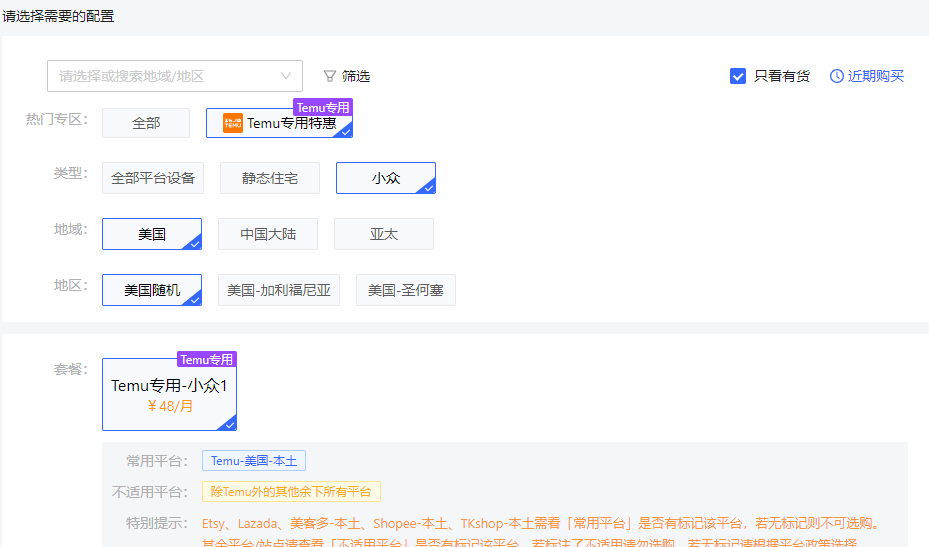
Task: Click the 请选择需要的配置 heading
Action: (x=58, y=16)
